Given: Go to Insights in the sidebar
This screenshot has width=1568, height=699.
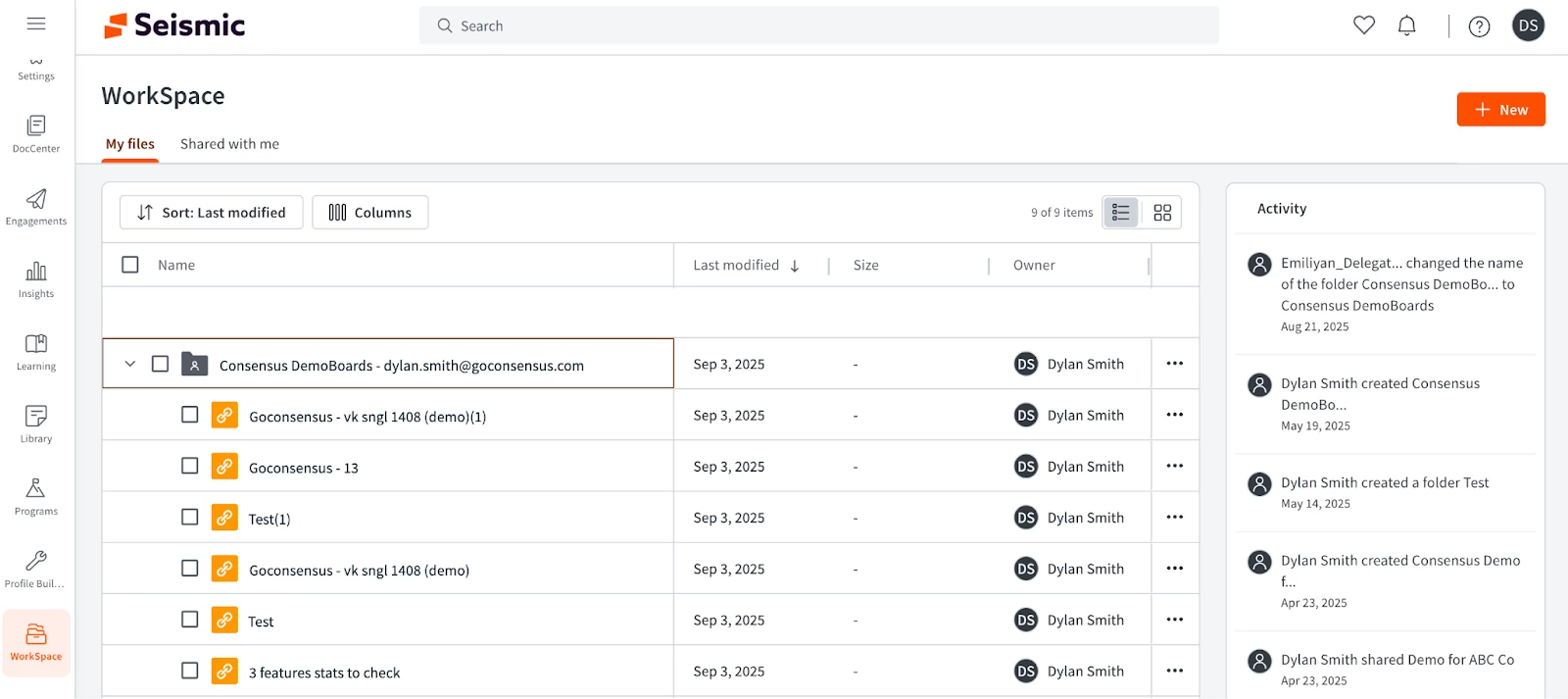Looking at the screenshot, I should coord(36,278).
